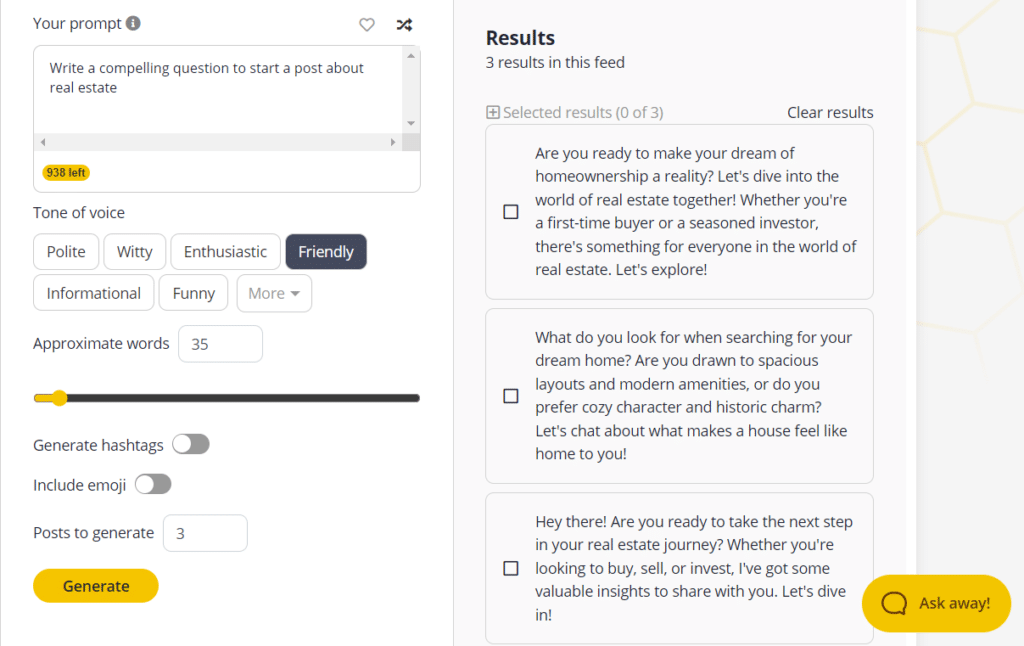The height and width of the screenshot is (646, 1024).
Task: Click the prompt box's down scroll arrow
Action: pyautogui.click(x=410, y=124)
